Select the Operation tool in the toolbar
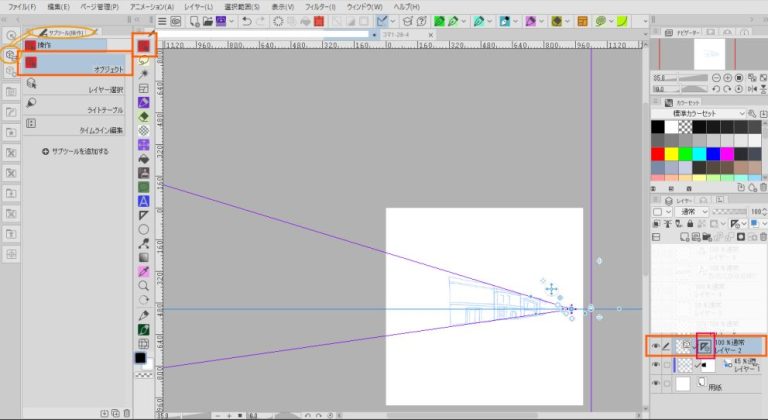This screenshot has height=420, width=768. (144, 46)
